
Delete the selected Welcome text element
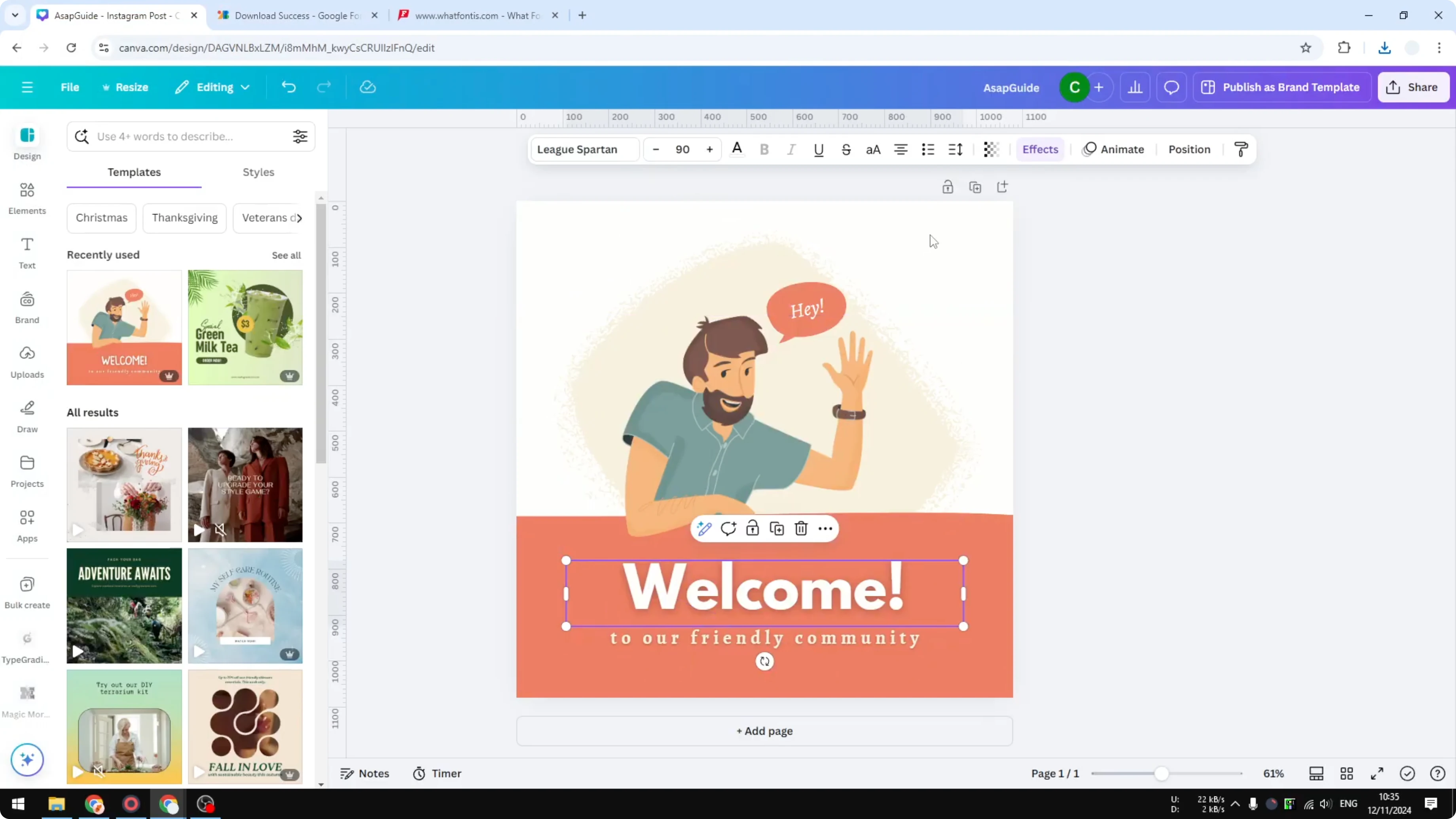pos(801,528)
